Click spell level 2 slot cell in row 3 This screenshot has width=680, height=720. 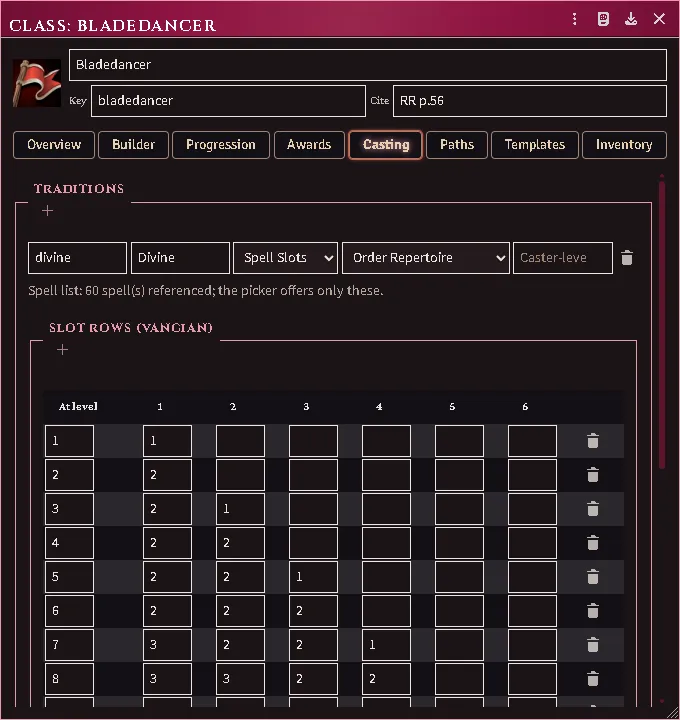click(x=240, y=509)
